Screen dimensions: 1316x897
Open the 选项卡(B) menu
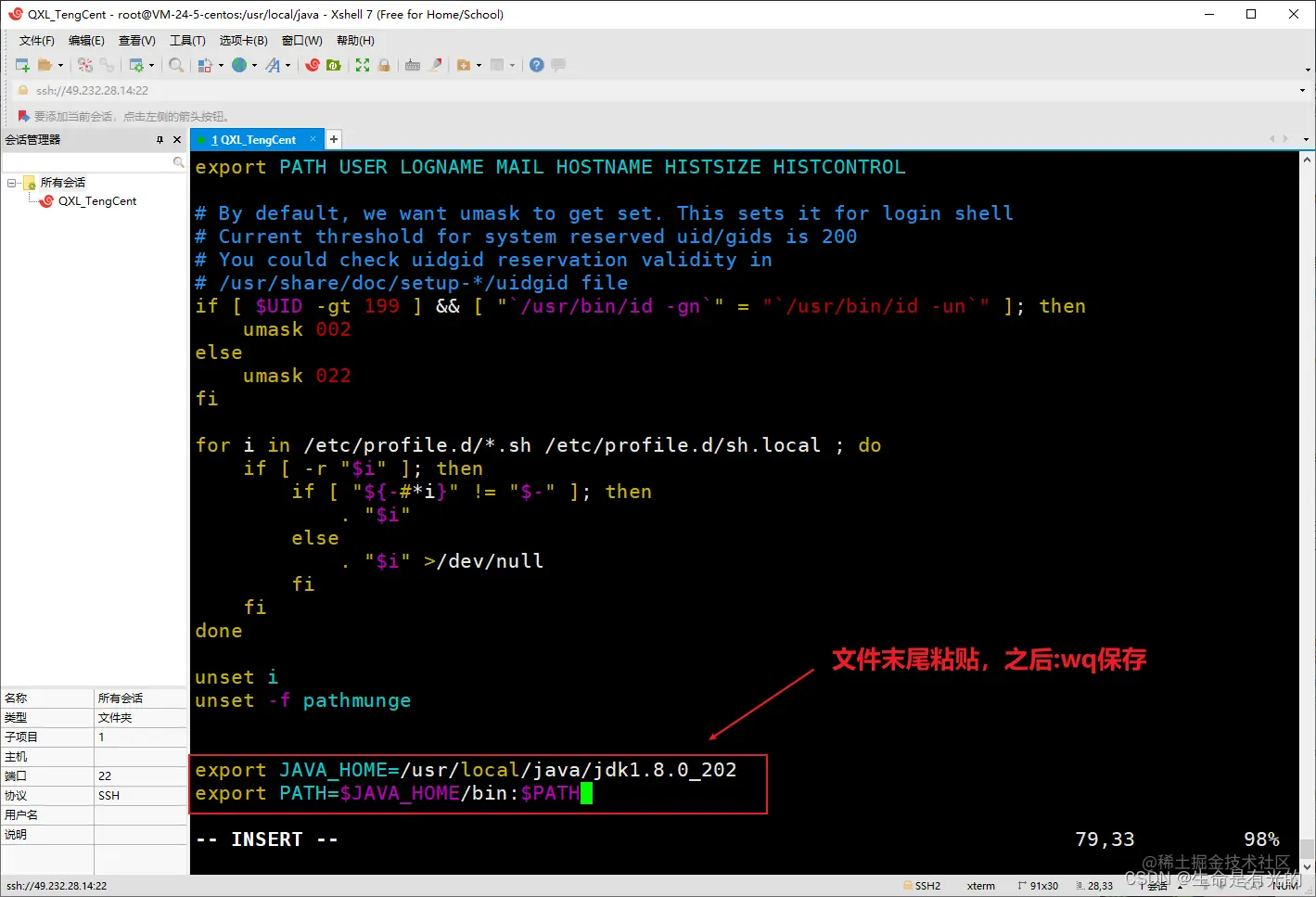click(244, 41)
